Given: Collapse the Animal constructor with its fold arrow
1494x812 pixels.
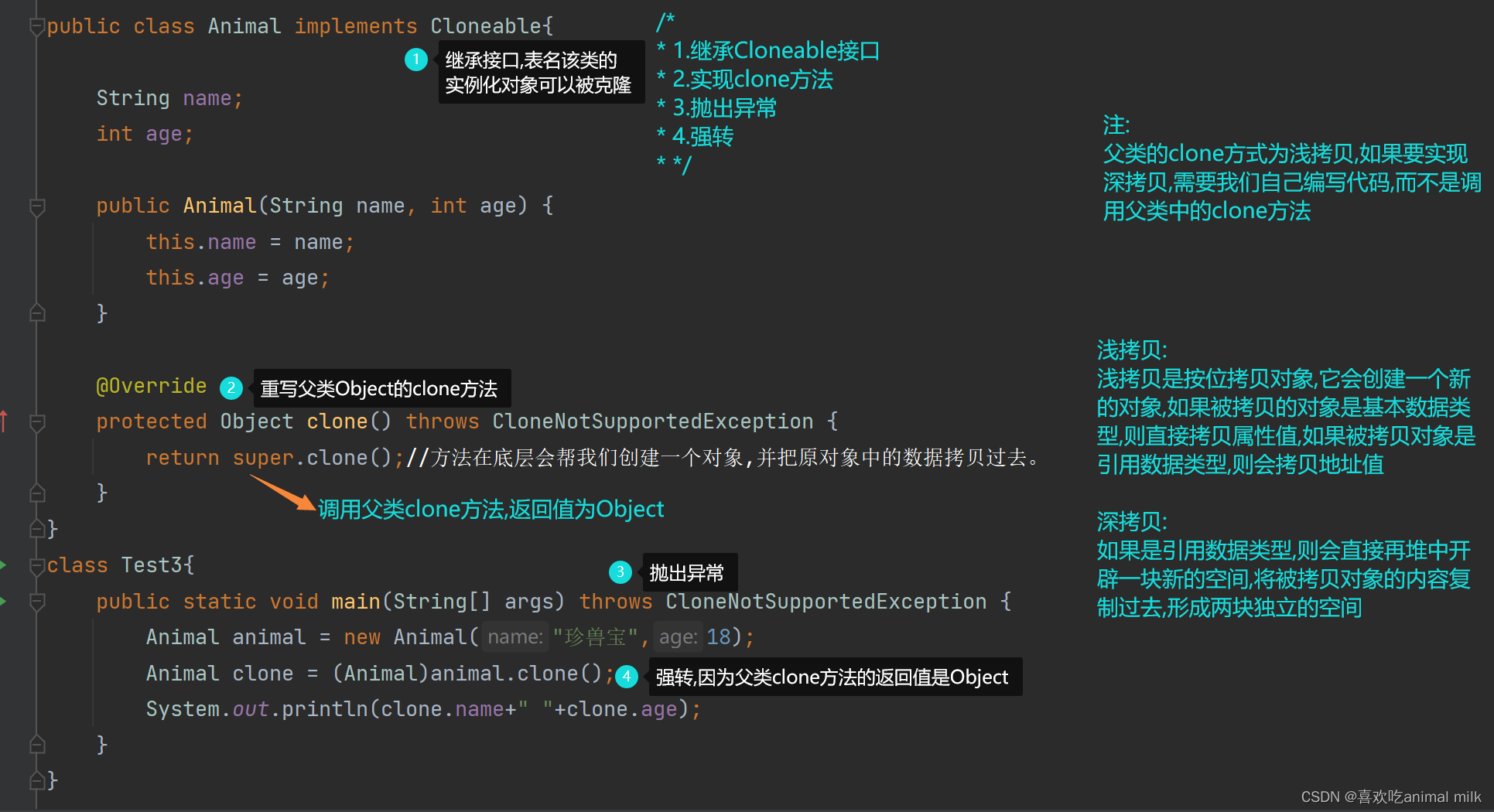Looking at the screenshot, I should pos(36,207).
